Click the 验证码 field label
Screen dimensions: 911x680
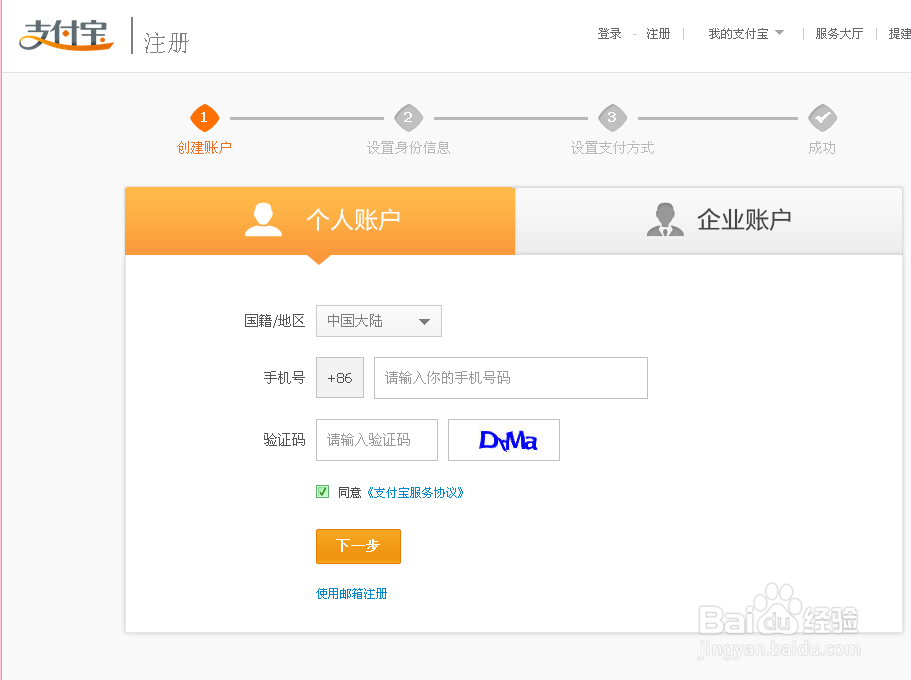coord(284,440)
